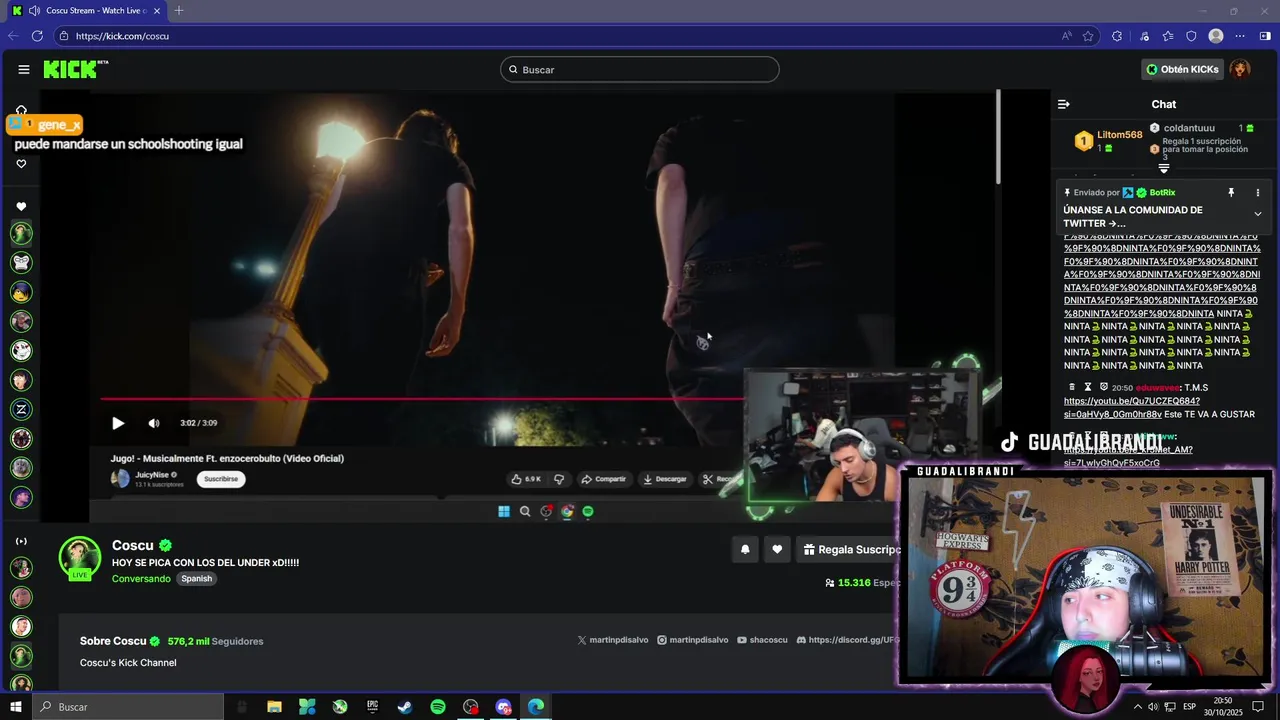Click the live broadcast icon in sidebar
This screenshot has height=720, width=1280.
pyautogui.click(x=21, y=541)
